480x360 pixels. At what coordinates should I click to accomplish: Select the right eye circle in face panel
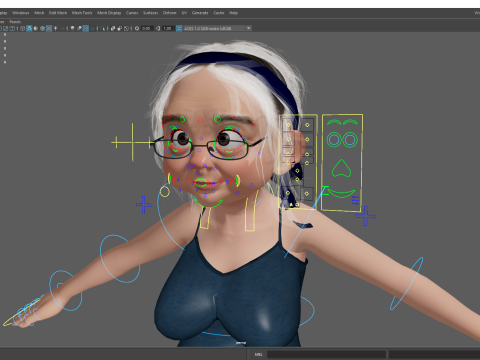pos(350,140)
